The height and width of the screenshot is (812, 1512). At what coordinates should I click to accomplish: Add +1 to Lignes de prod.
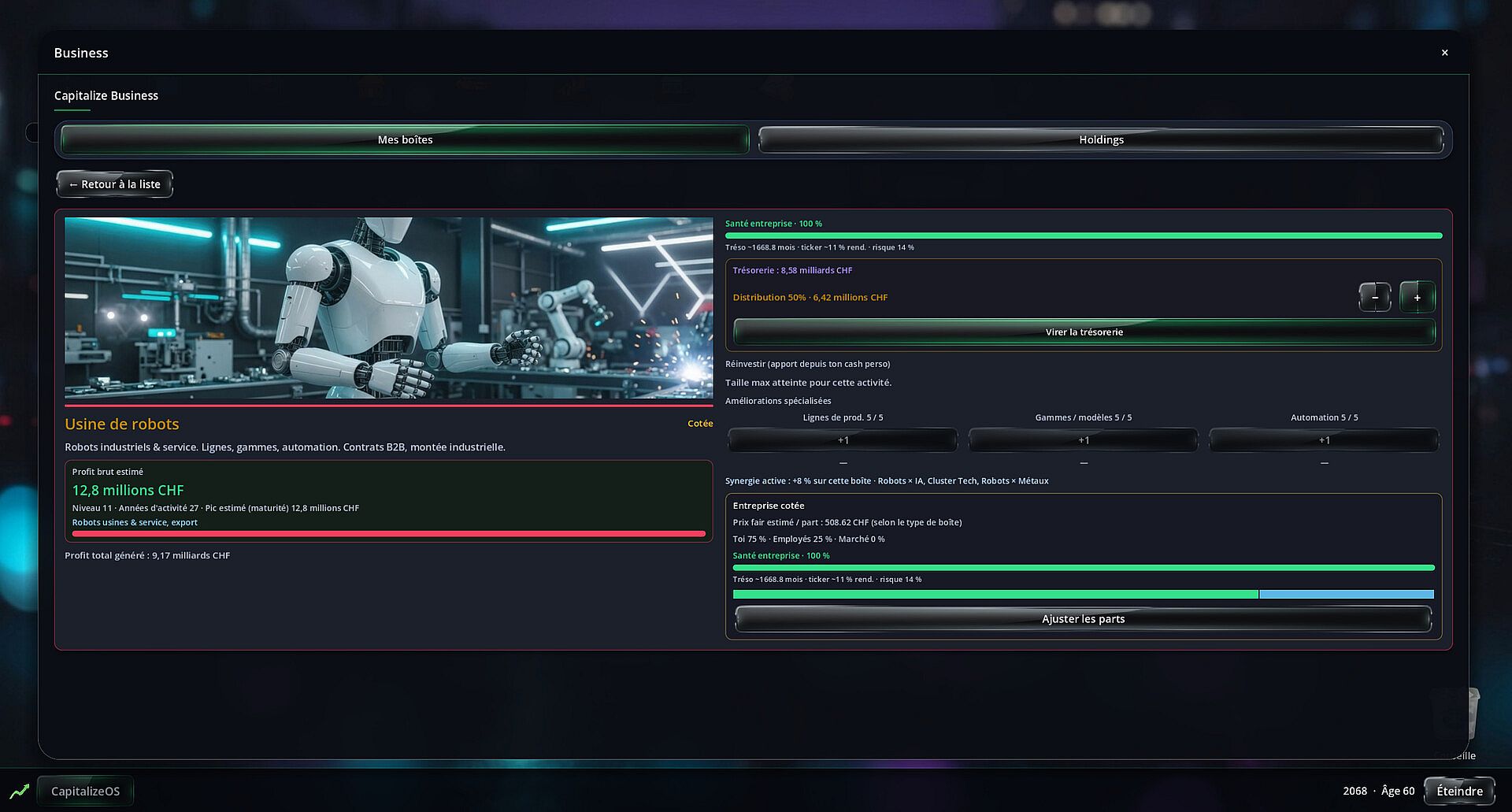click(x=843, y=440)
